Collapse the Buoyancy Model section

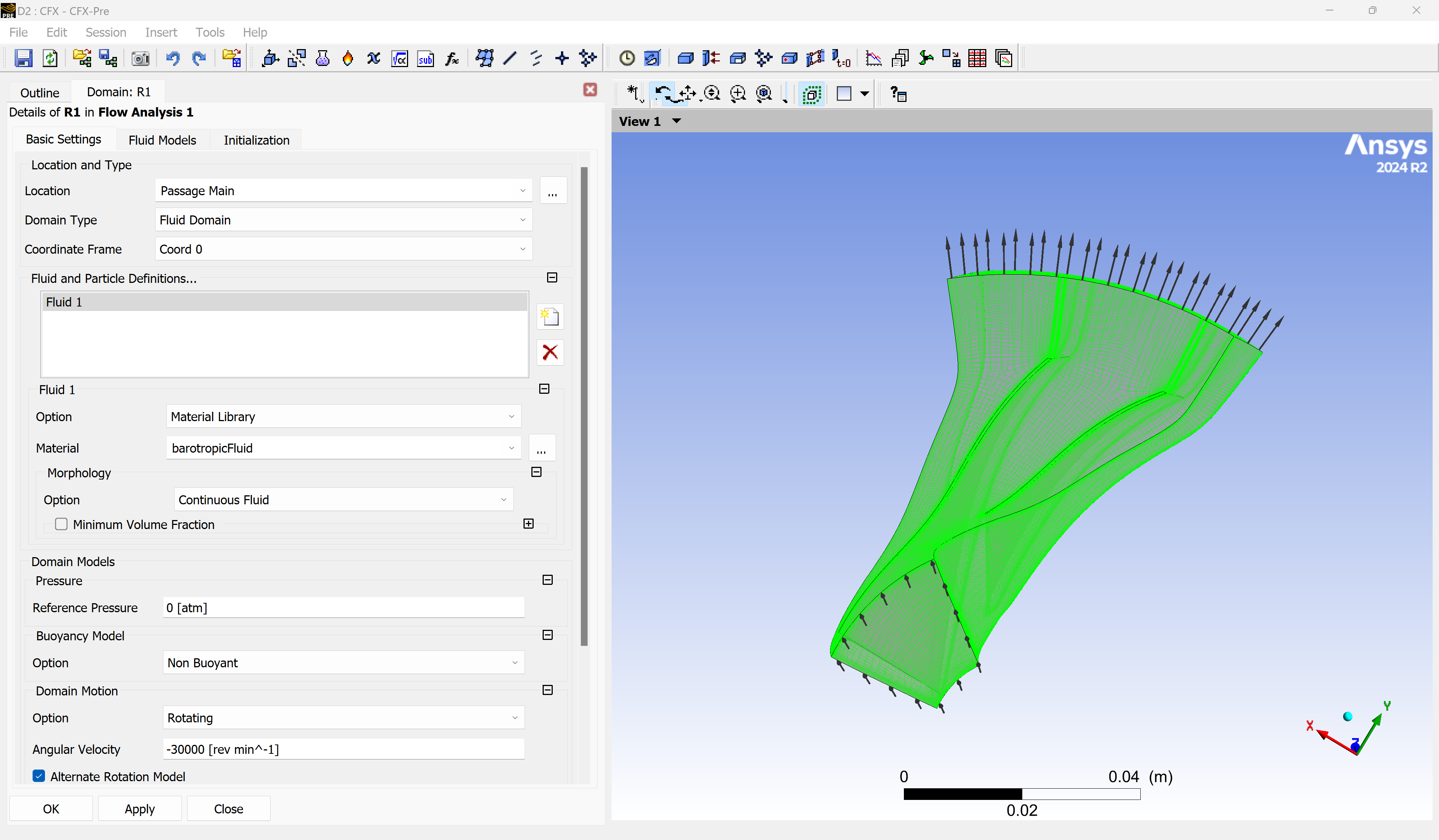(x=547, y=635)
